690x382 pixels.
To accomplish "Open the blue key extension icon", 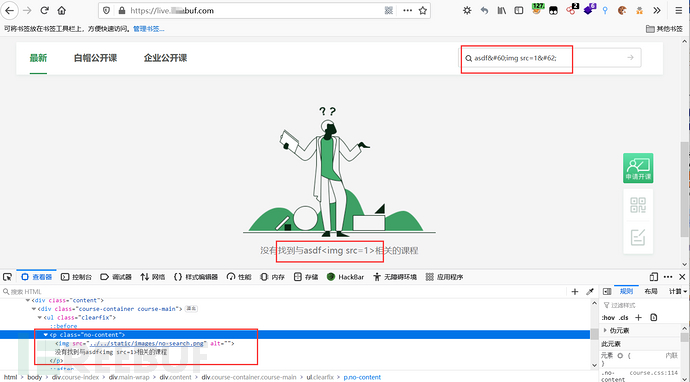I will (x=605, y=11).
